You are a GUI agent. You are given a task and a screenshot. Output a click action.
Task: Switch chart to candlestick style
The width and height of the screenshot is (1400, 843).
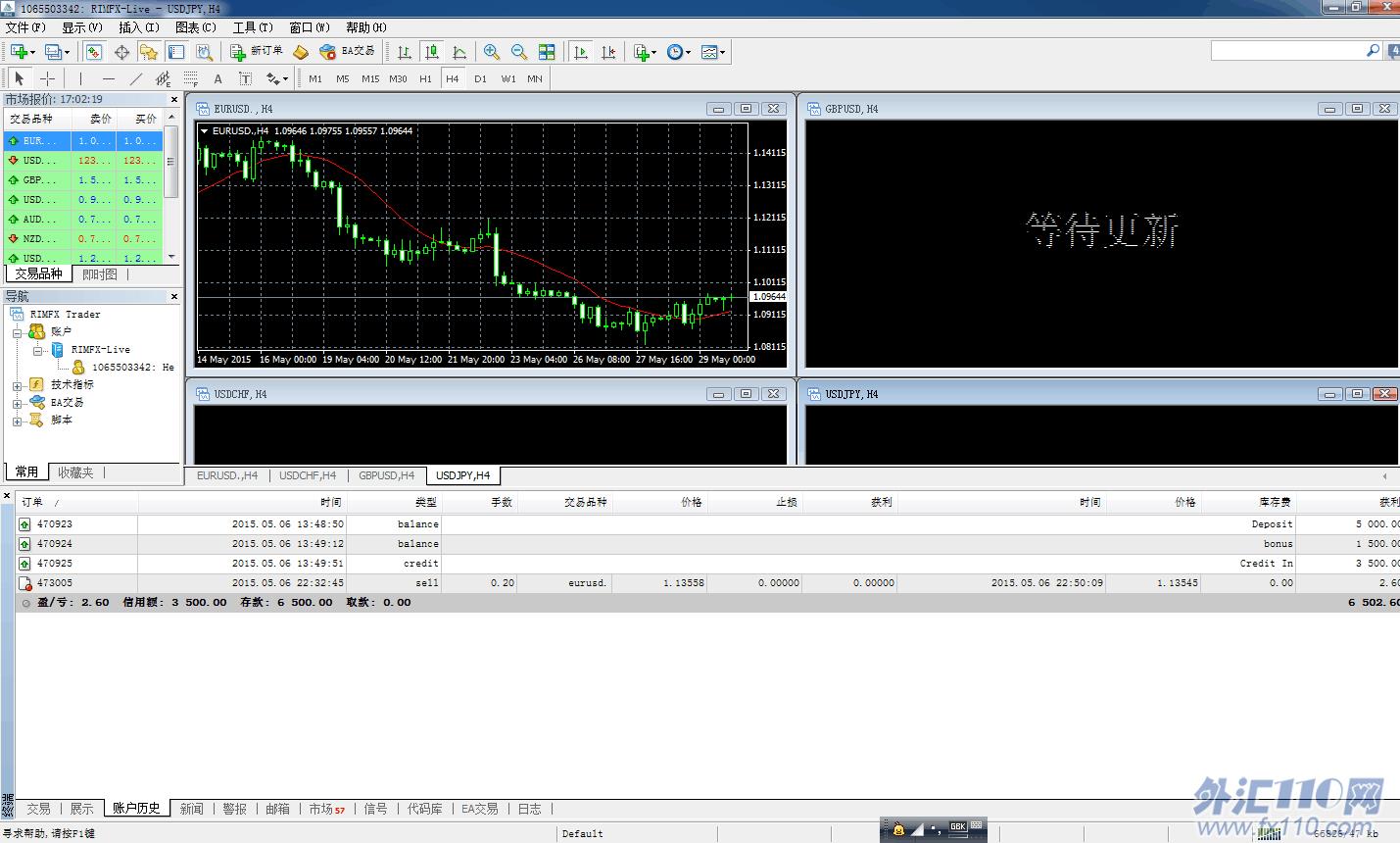(432, 52)
